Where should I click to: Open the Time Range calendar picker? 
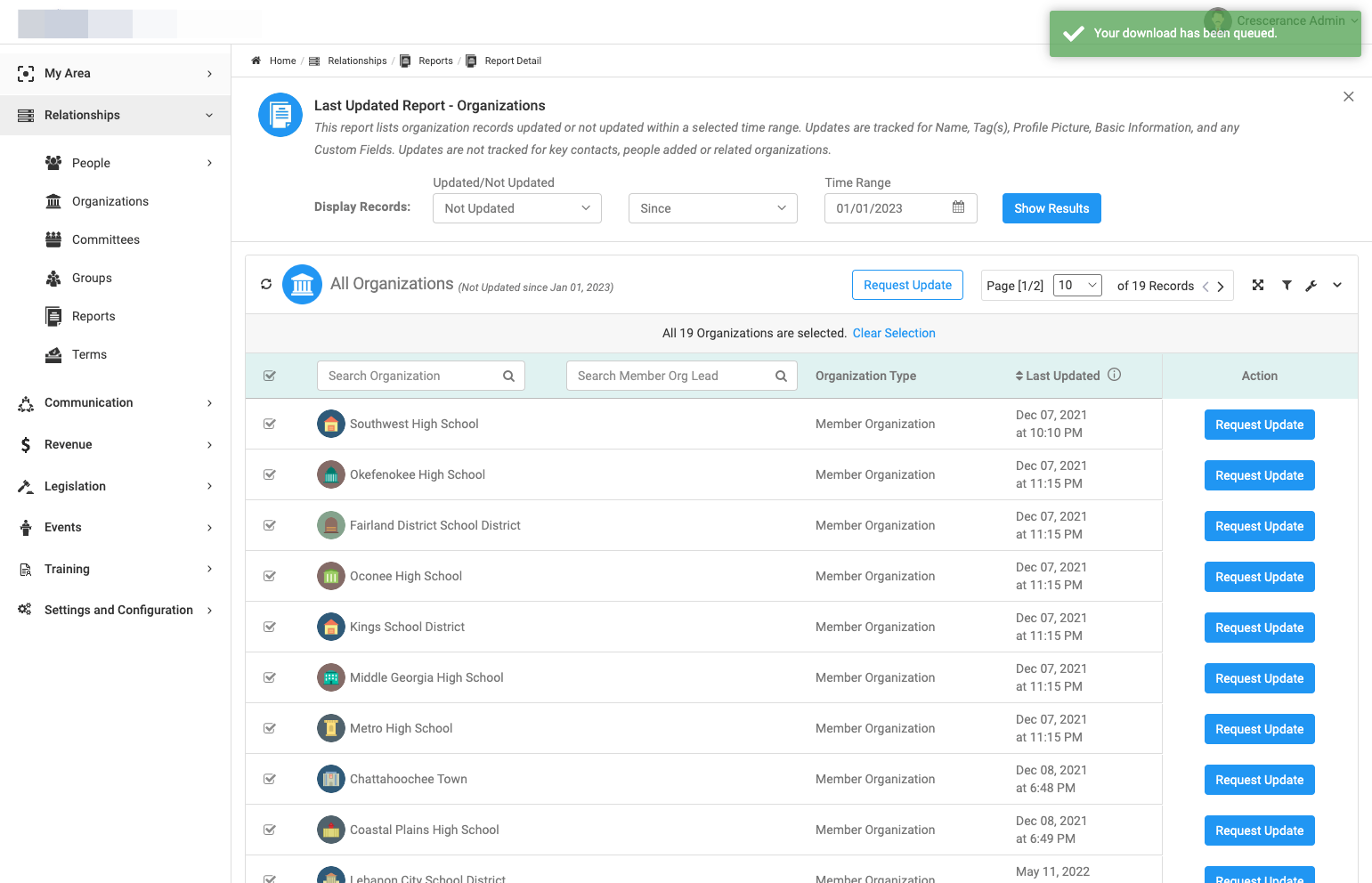tap(959, 207)
